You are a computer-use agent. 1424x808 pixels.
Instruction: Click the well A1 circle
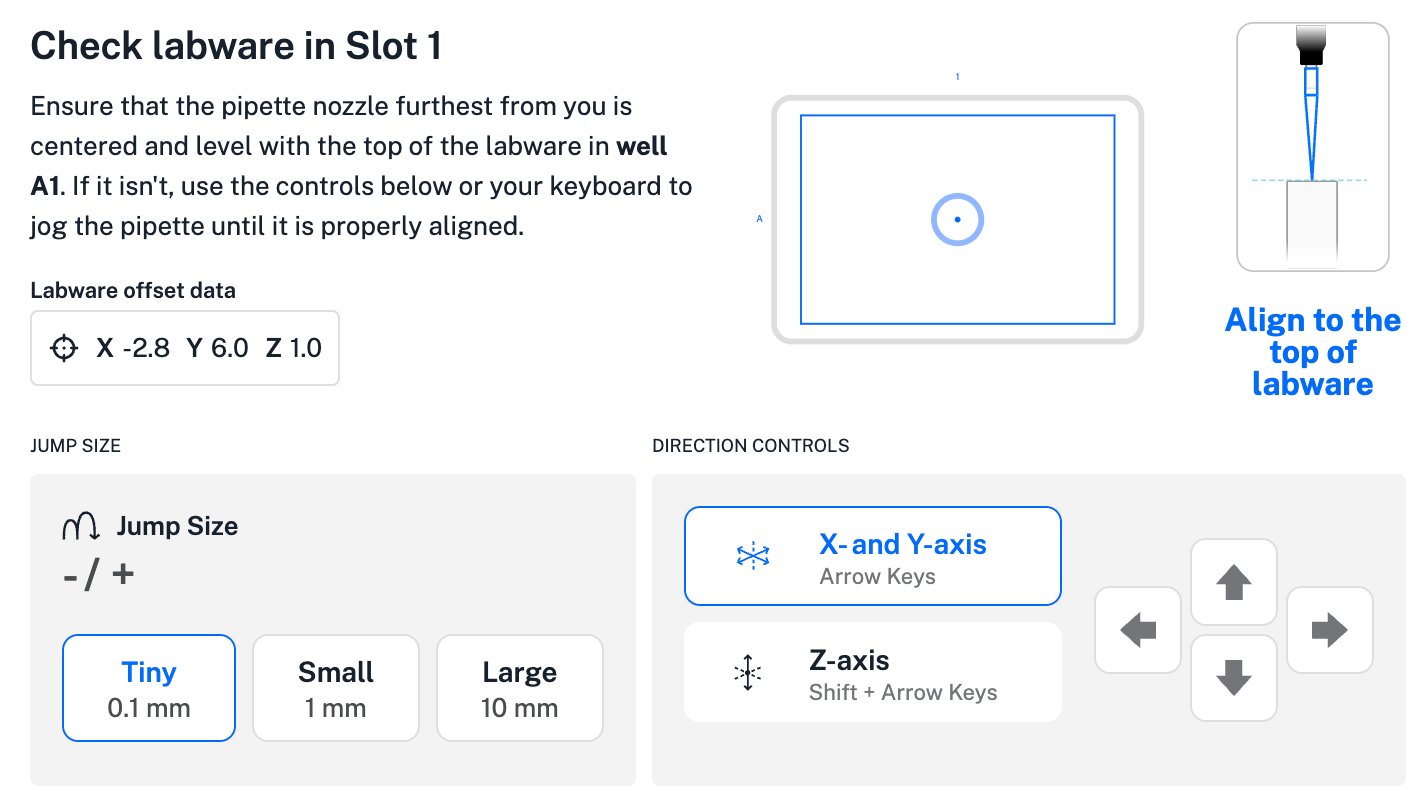tap(957, 219)
